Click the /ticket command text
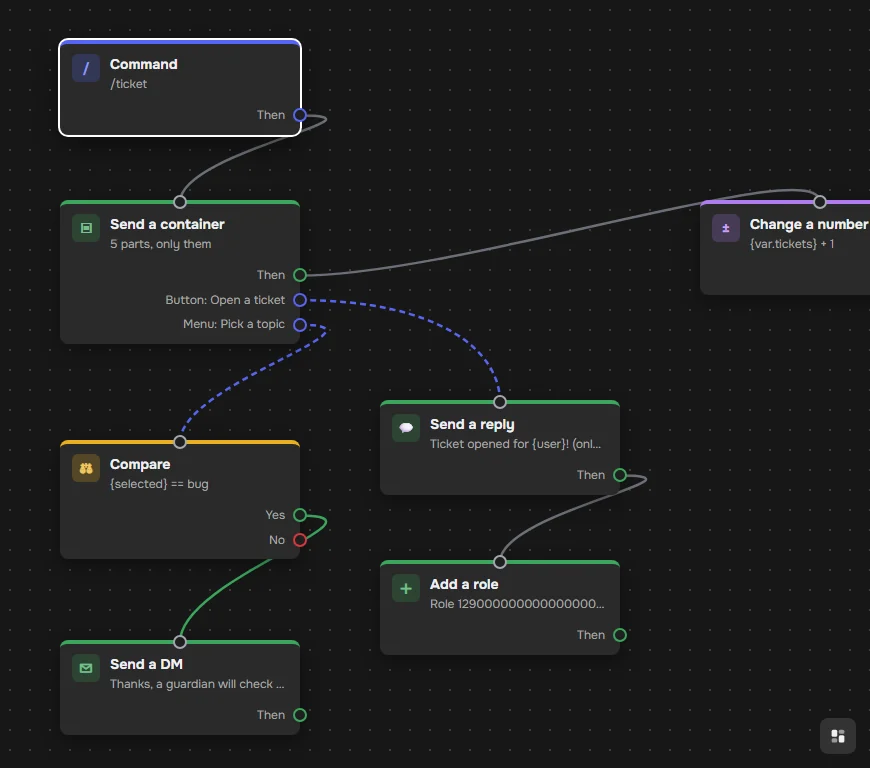Image resolution: width=870 pixels, height=768 pixels. (x=129, y=84)
